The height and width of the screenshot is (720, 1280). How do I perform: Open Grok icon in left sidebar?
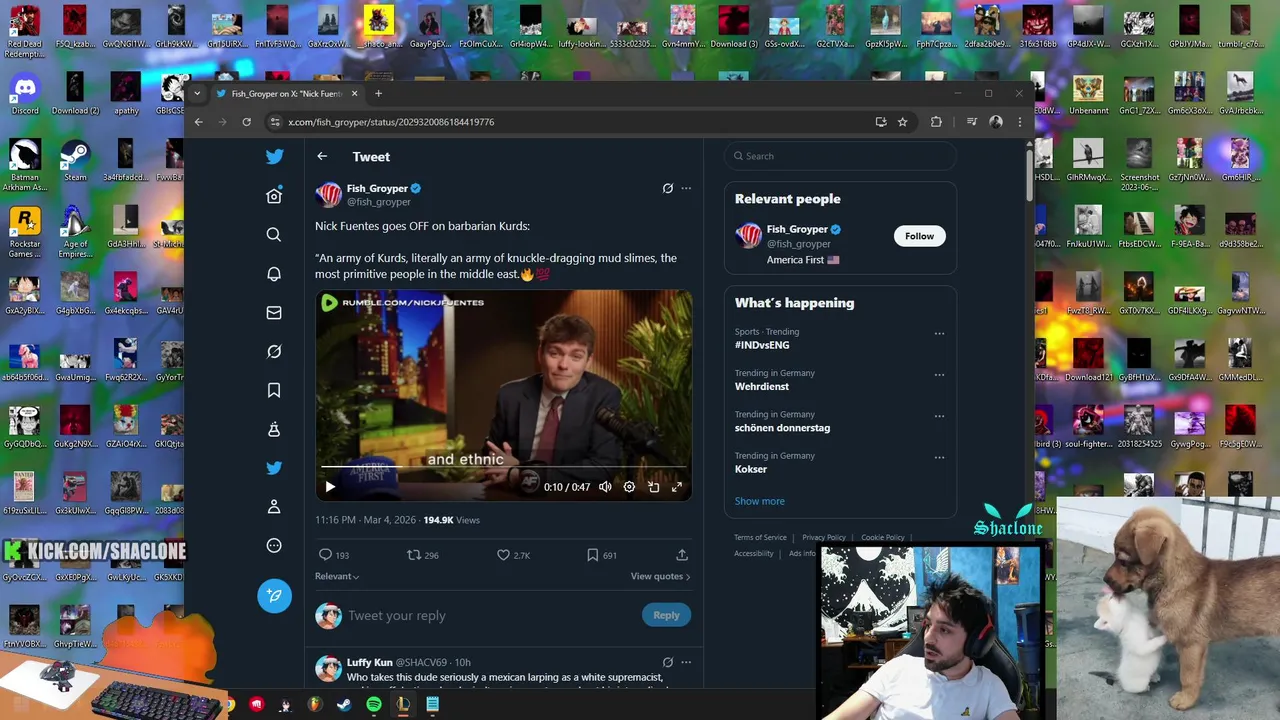tap(274, 351)
